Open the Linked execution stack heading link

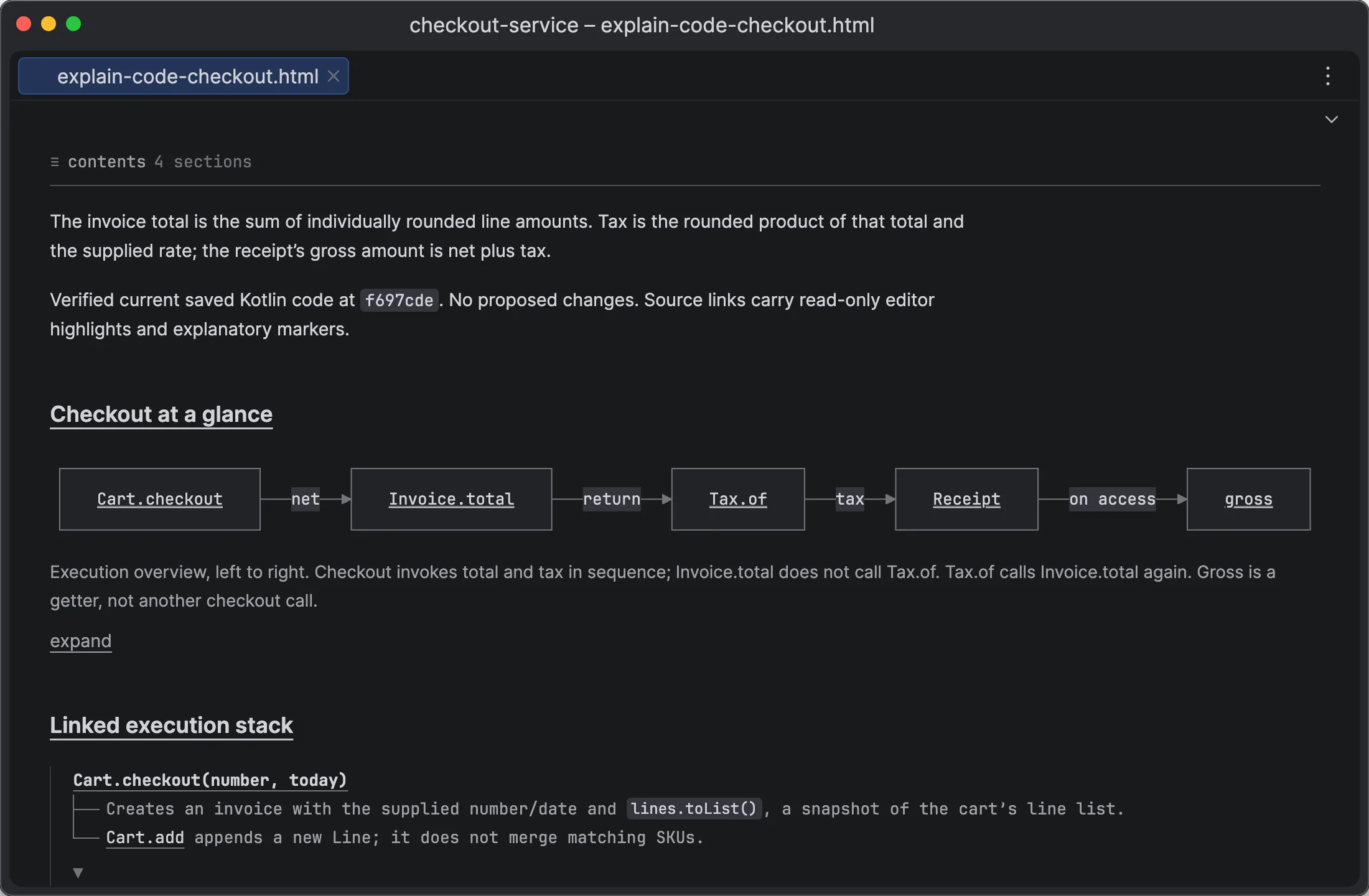(x=171, y=726)
